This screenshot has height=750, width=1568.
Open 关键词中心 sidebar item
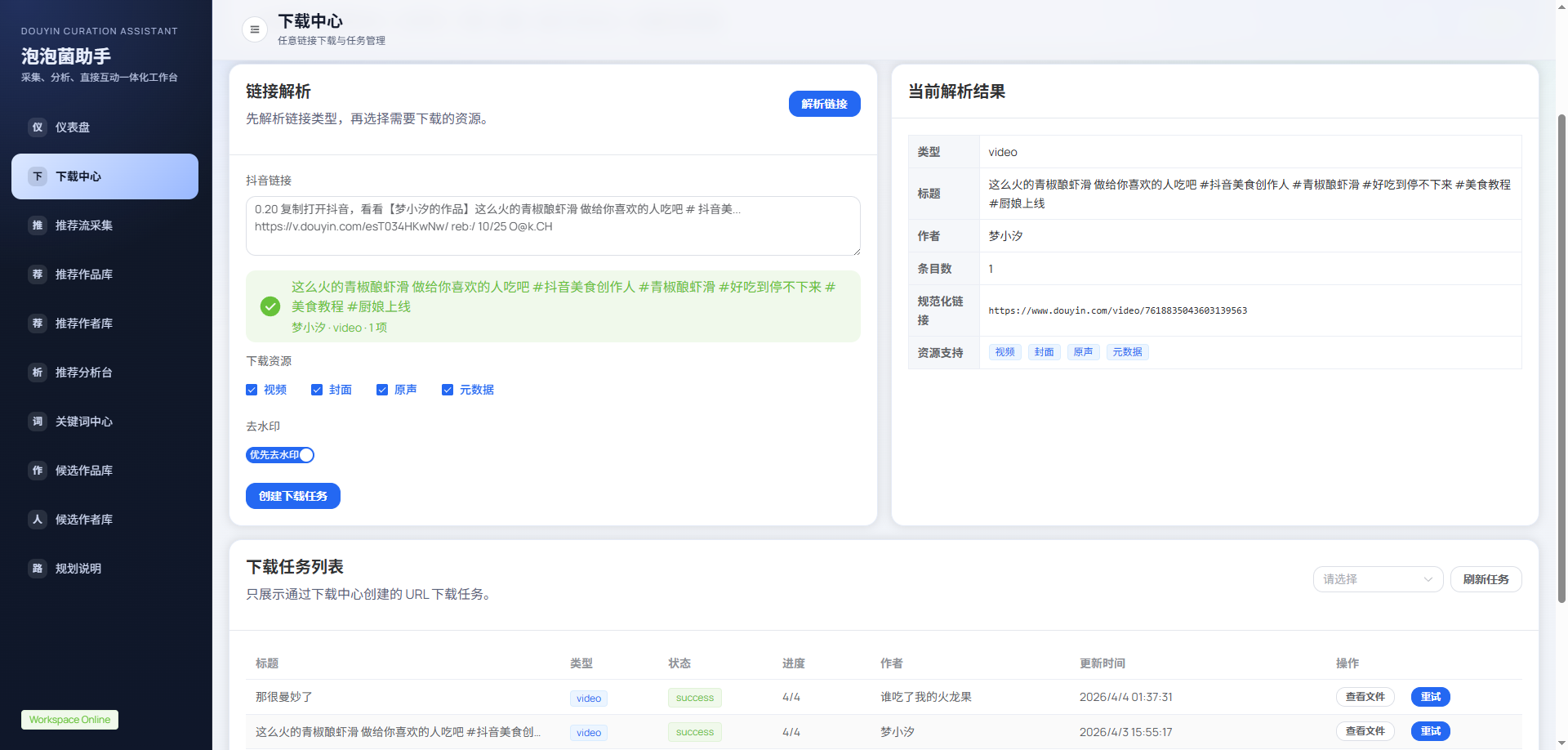tap(105, 422)
